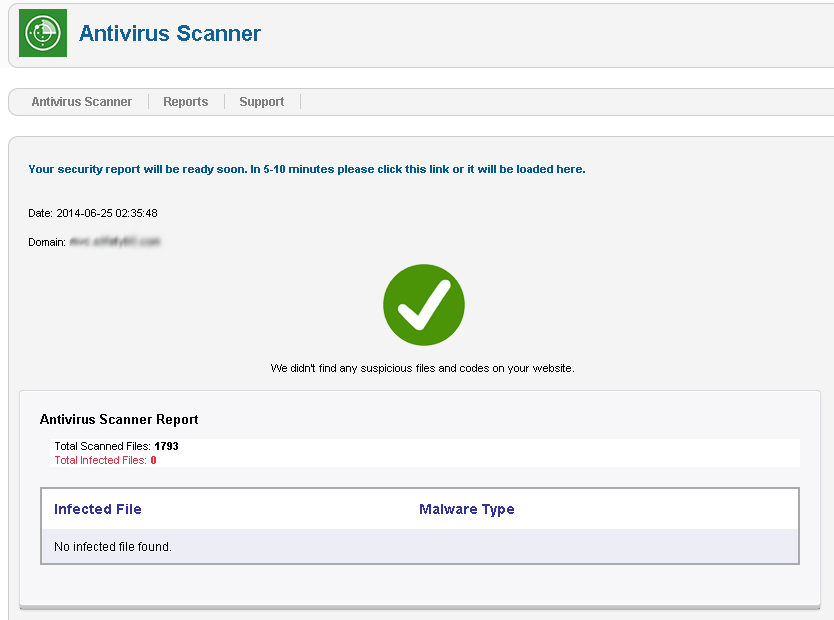Click the no suspicious files found message
The image size is (834, 620).
pyautogui.click(x=422, y=368)
